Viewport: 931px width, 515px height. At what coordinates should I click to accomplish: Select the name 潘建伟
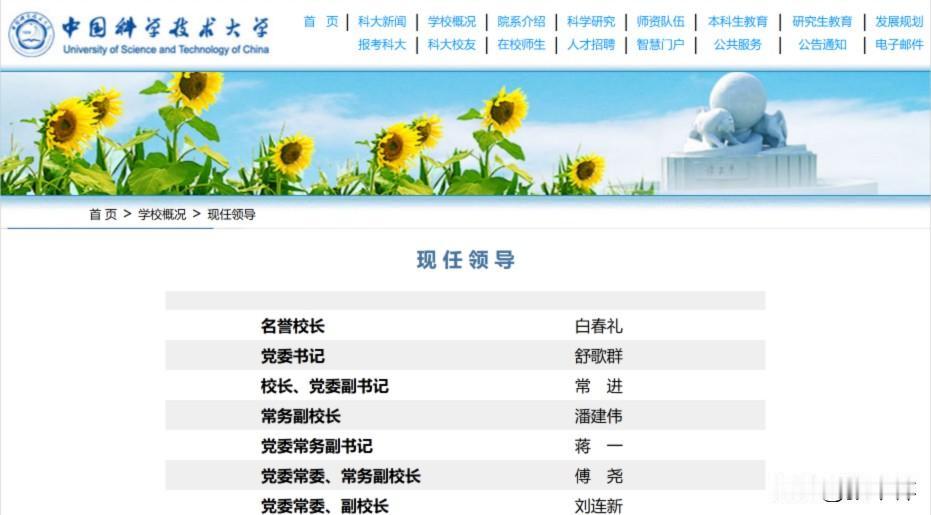point(598,416)
